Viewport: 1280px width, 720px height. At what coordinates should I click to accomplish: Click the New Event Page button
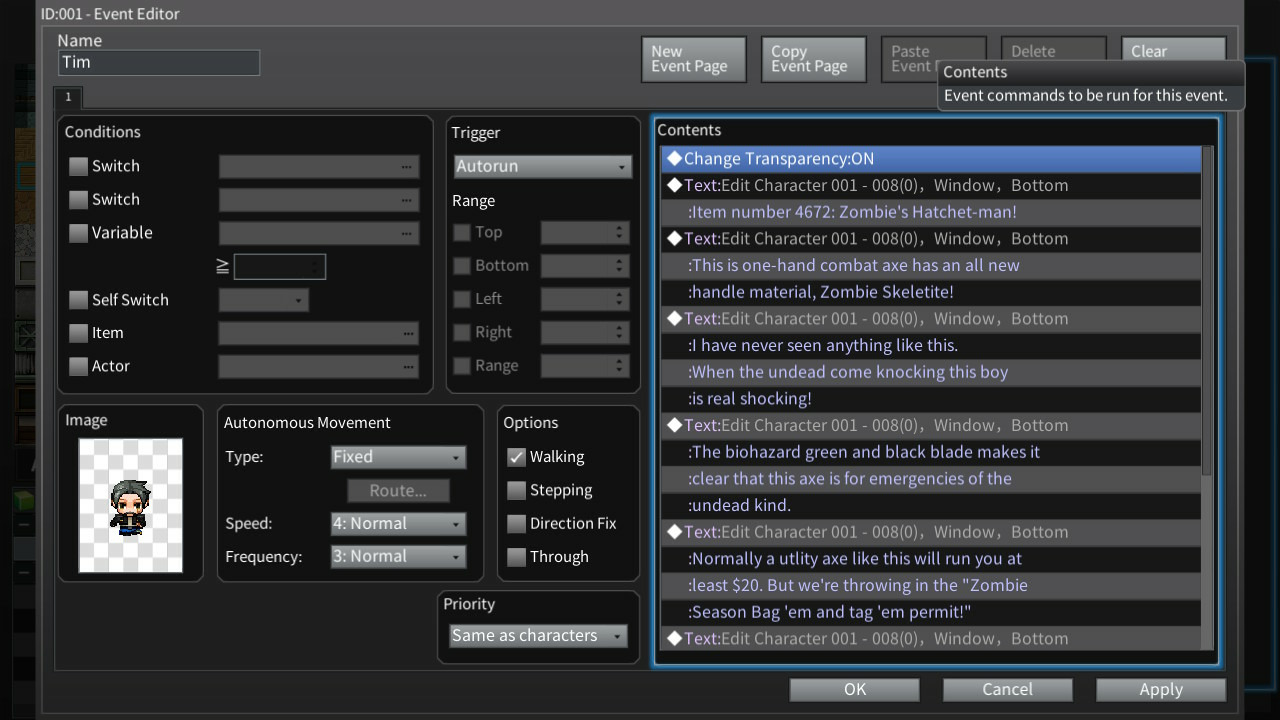[693, 59]
